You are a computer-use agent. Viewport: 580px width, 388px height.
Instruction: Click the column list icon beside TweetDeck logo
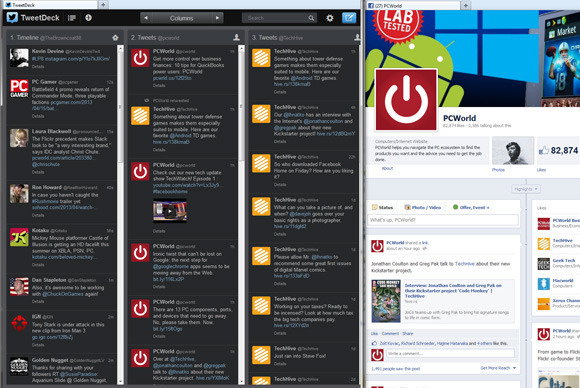(72, 18)
